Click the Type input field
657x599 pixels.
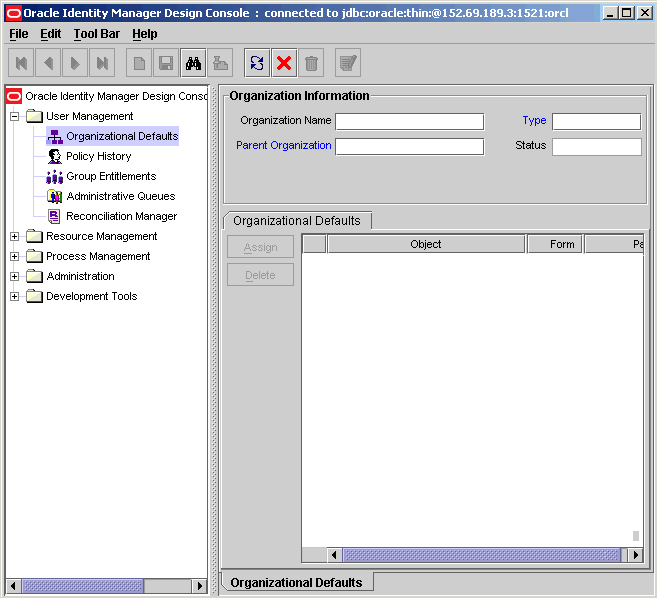pyautogui.click(x=597, y=122)
